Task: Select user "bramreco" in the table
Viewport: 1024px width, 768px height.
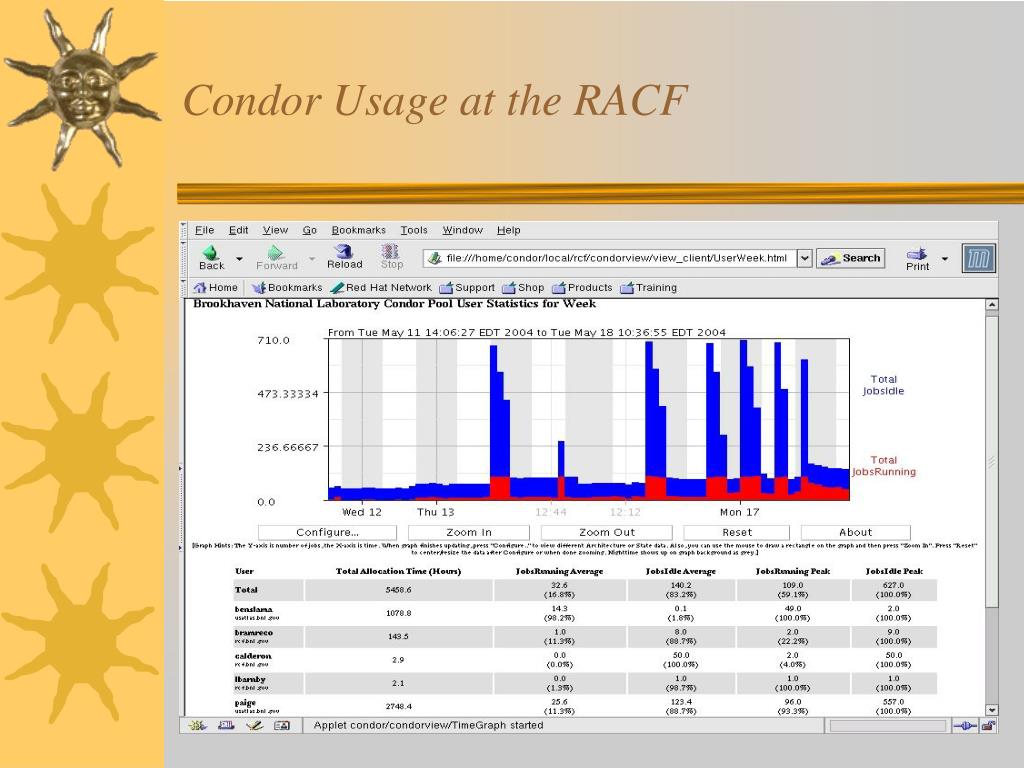Action: [x=253, y=633]
